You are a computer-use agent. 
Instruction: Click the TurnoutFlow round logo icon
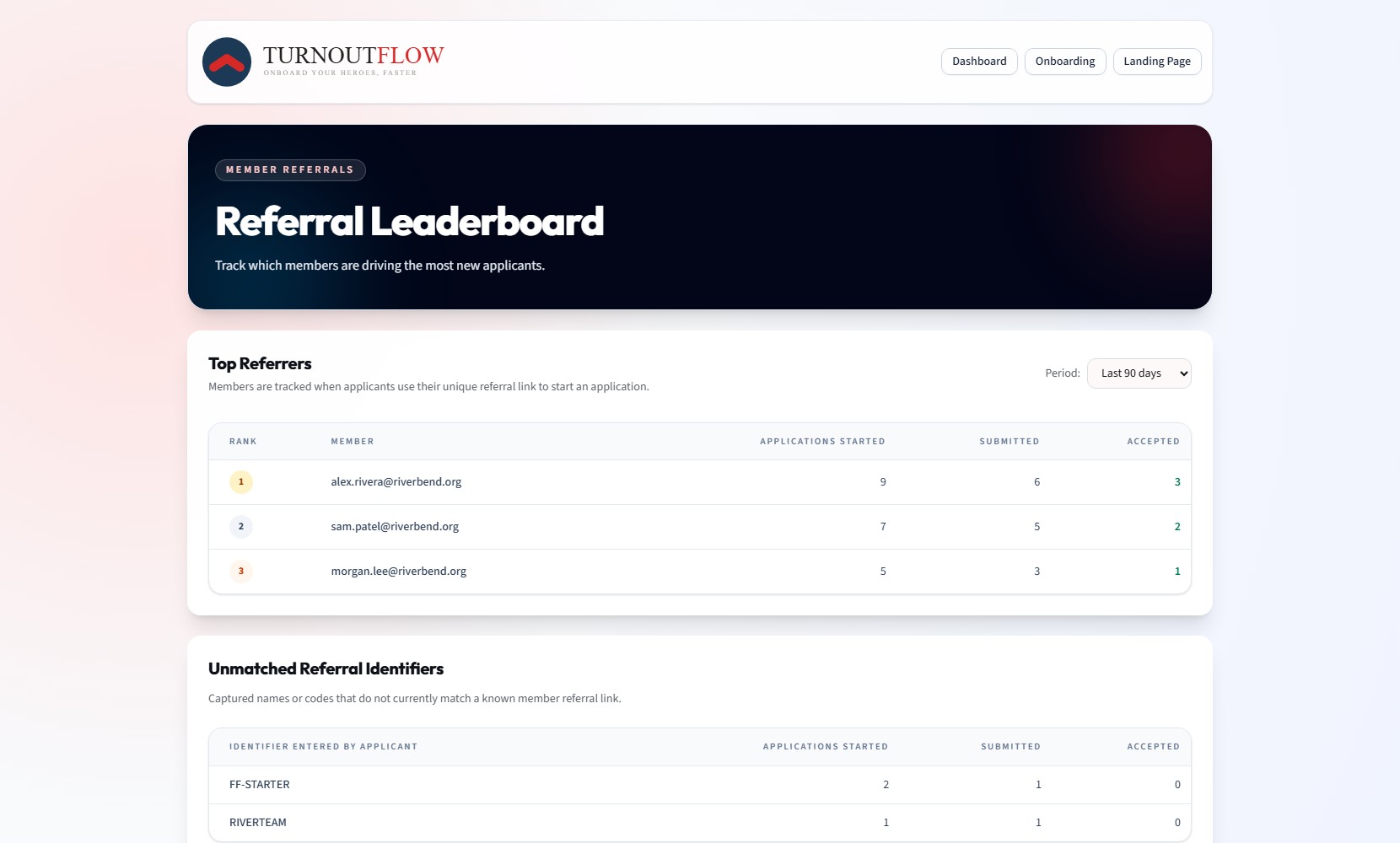click(x=227, y=62)
